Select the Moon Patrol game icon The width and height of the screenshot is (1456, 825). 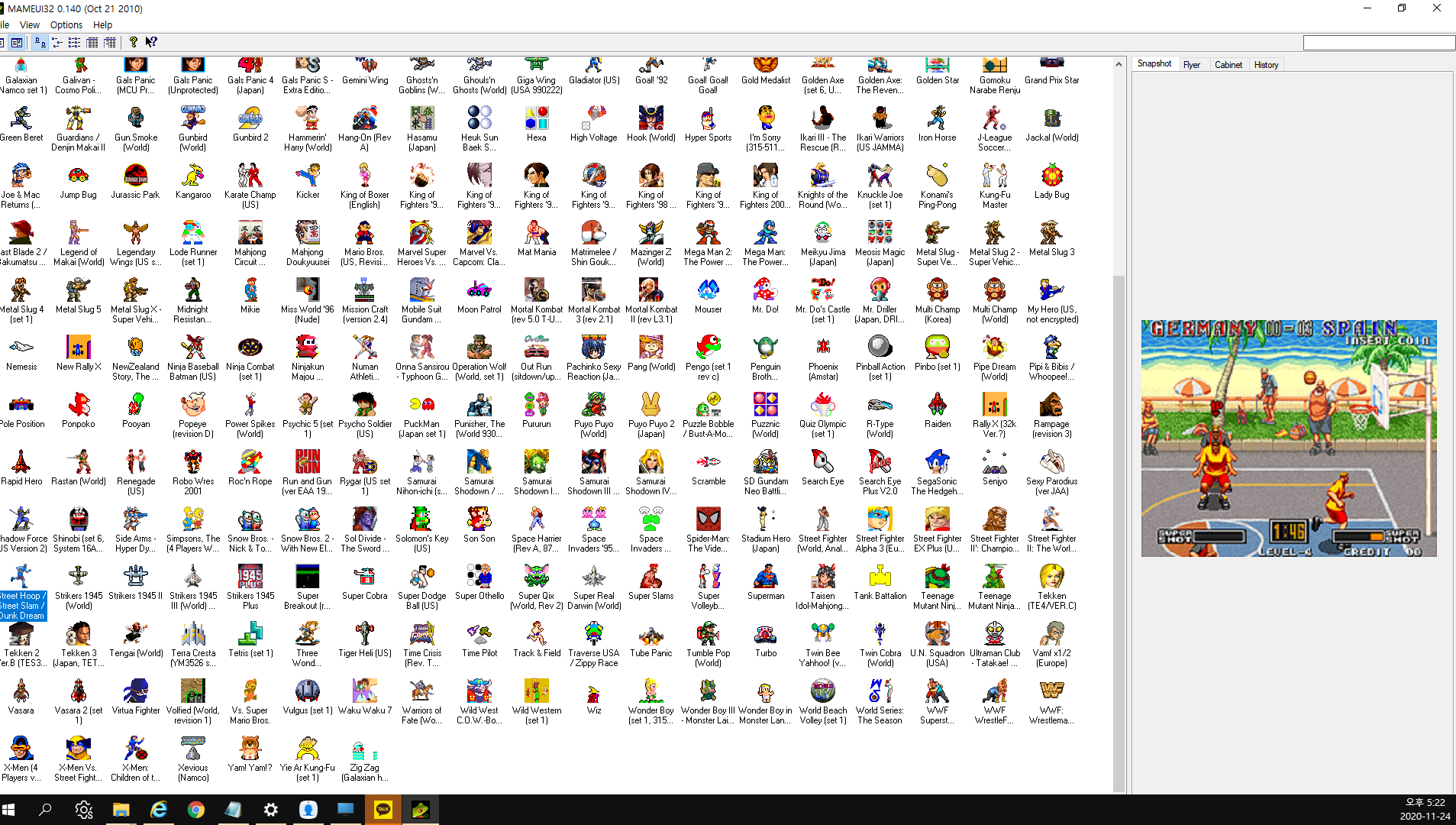(x=479, y=290)
